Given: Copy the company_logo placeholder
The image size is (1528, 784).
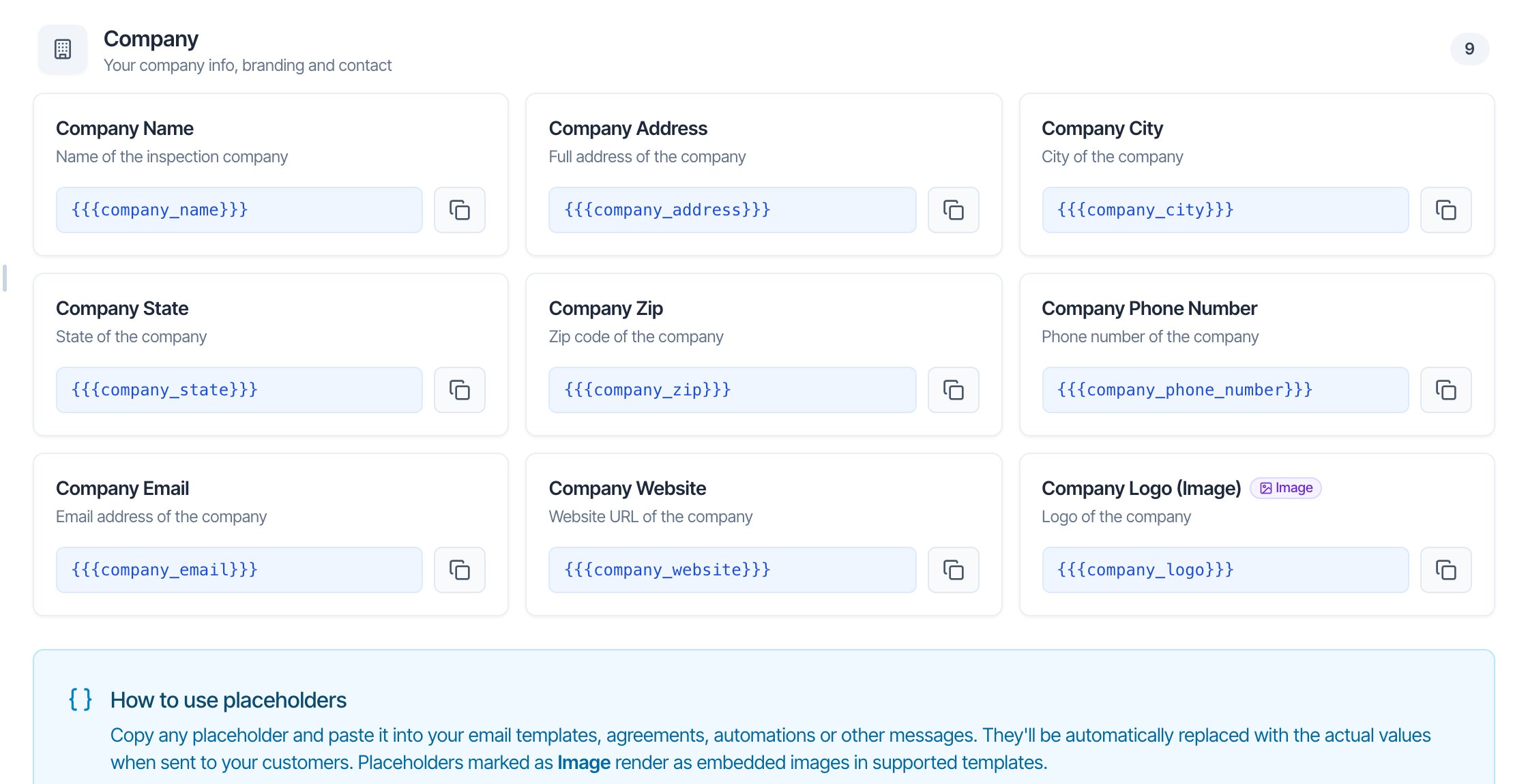Looking at the screenshot, I should tap(1445, 570).
